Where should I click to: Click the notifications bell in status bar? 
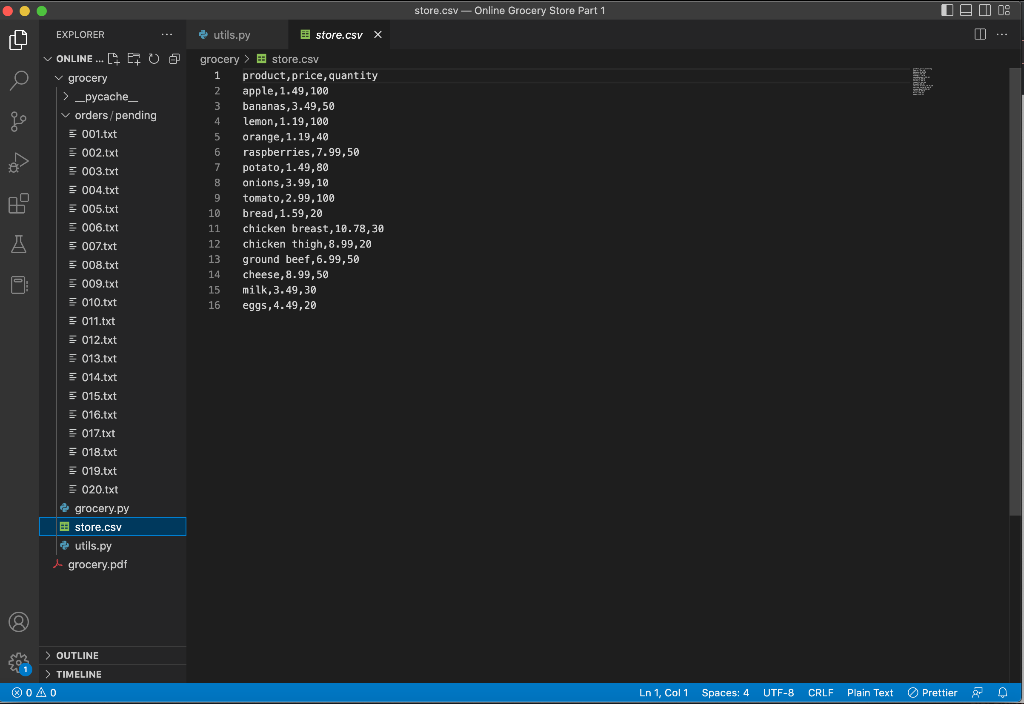point(1003,692)
